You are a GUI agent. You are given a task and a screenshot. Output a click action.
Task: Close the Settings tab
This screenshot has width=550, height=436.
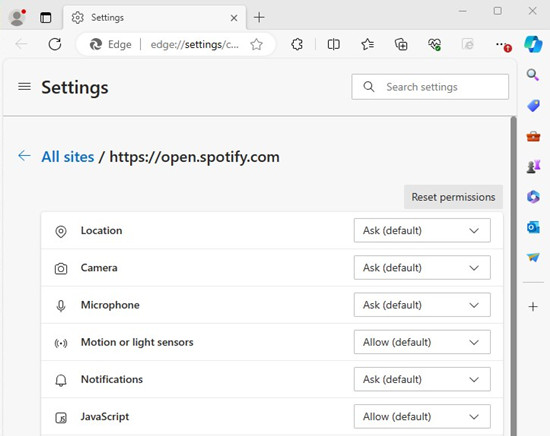pos(234,18)
